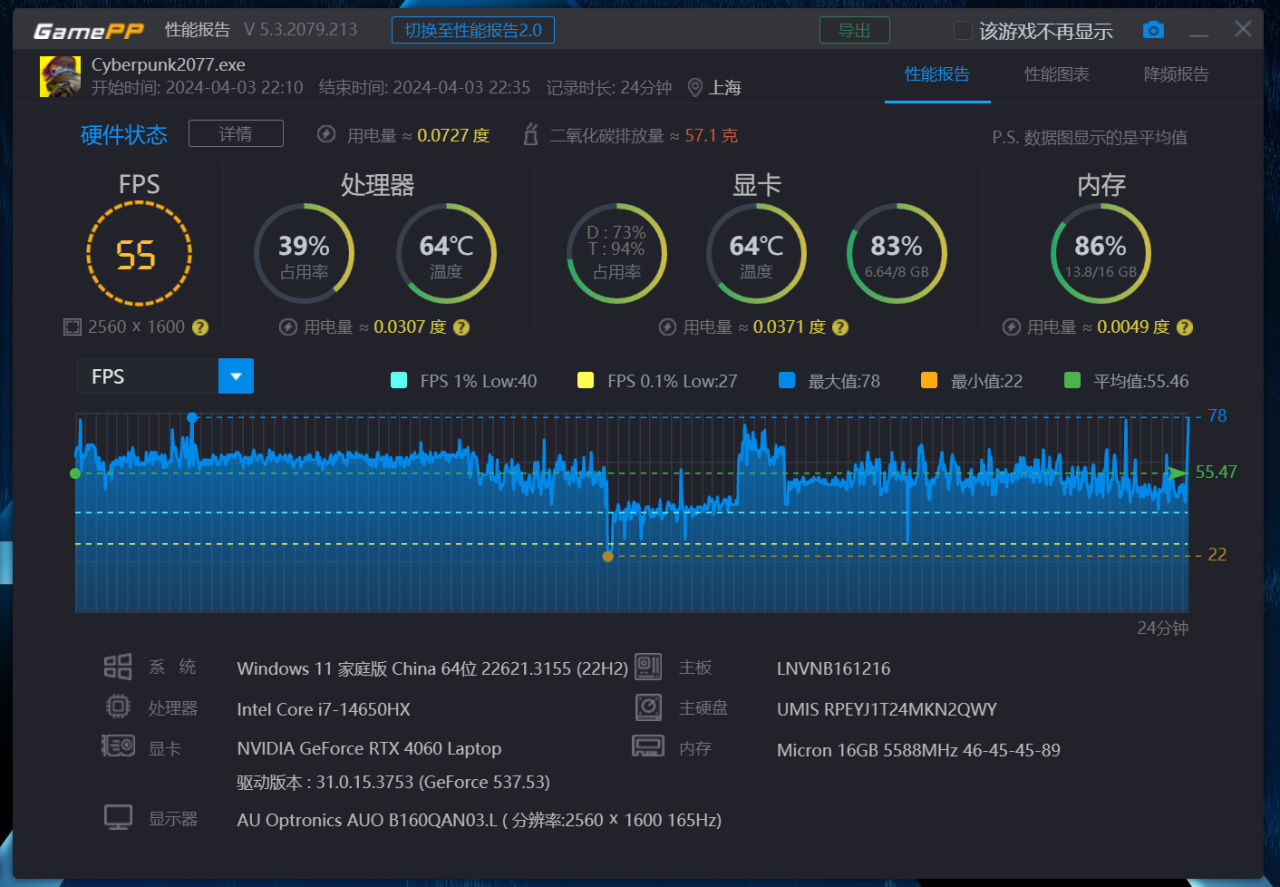Click the monitor icon beside 显示器

pos(118,818)
